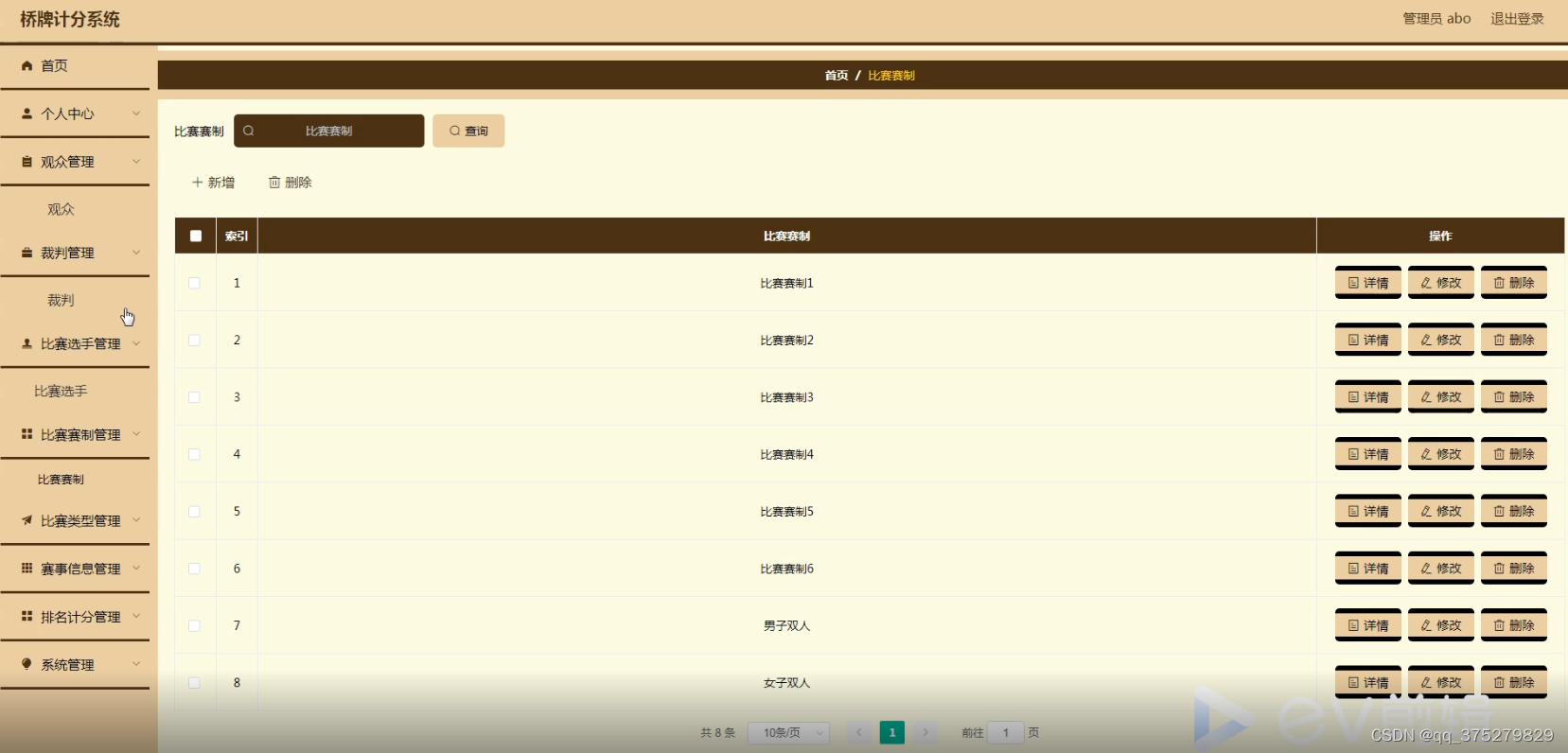This screenshot has height=753, width=1568.
Task: Check the box for row 比赛赛制6
Action: pyautogui.click(x=194, y=569)
